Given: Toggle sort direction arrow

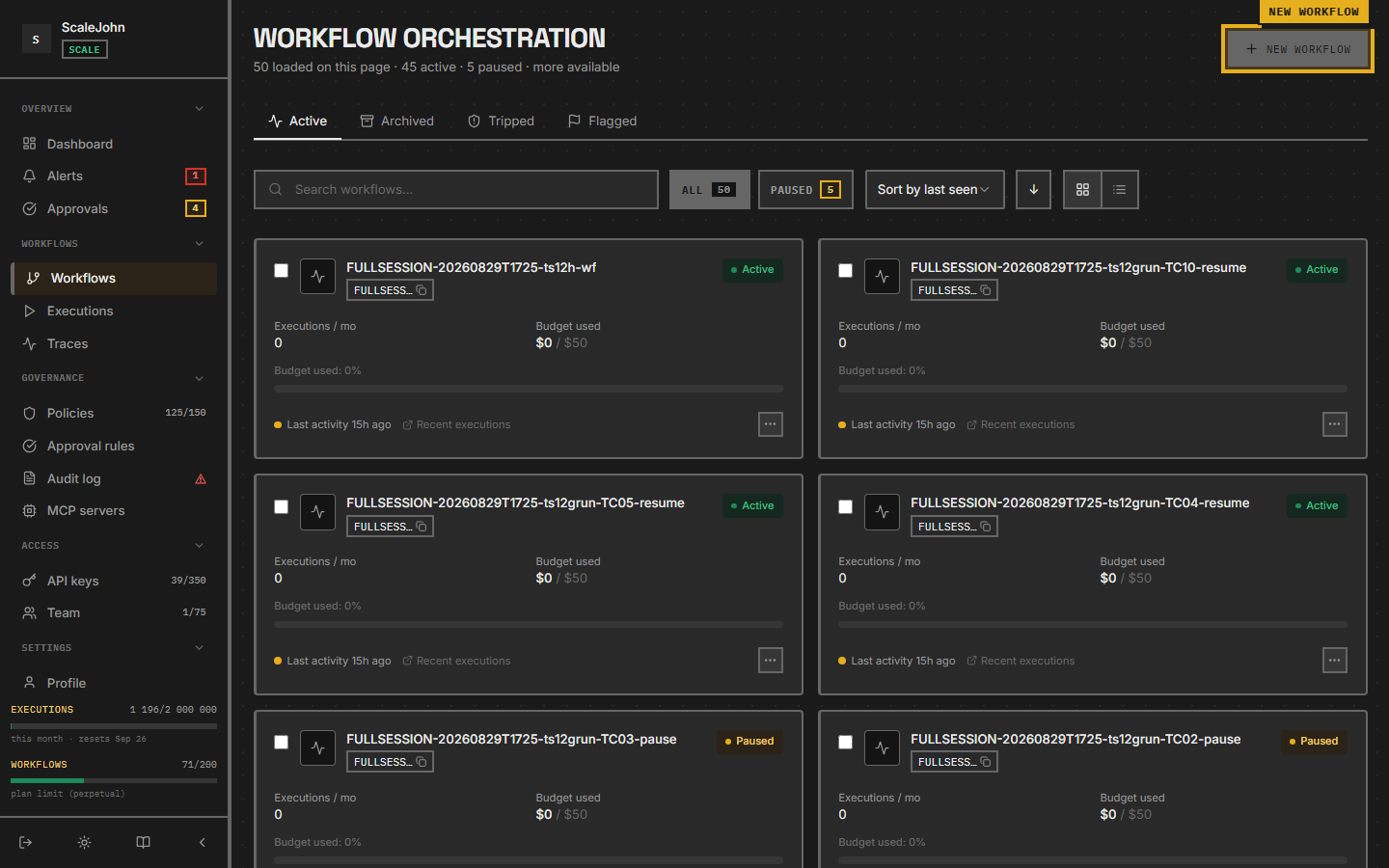Looking at the screenshot, I should 1033,189.
